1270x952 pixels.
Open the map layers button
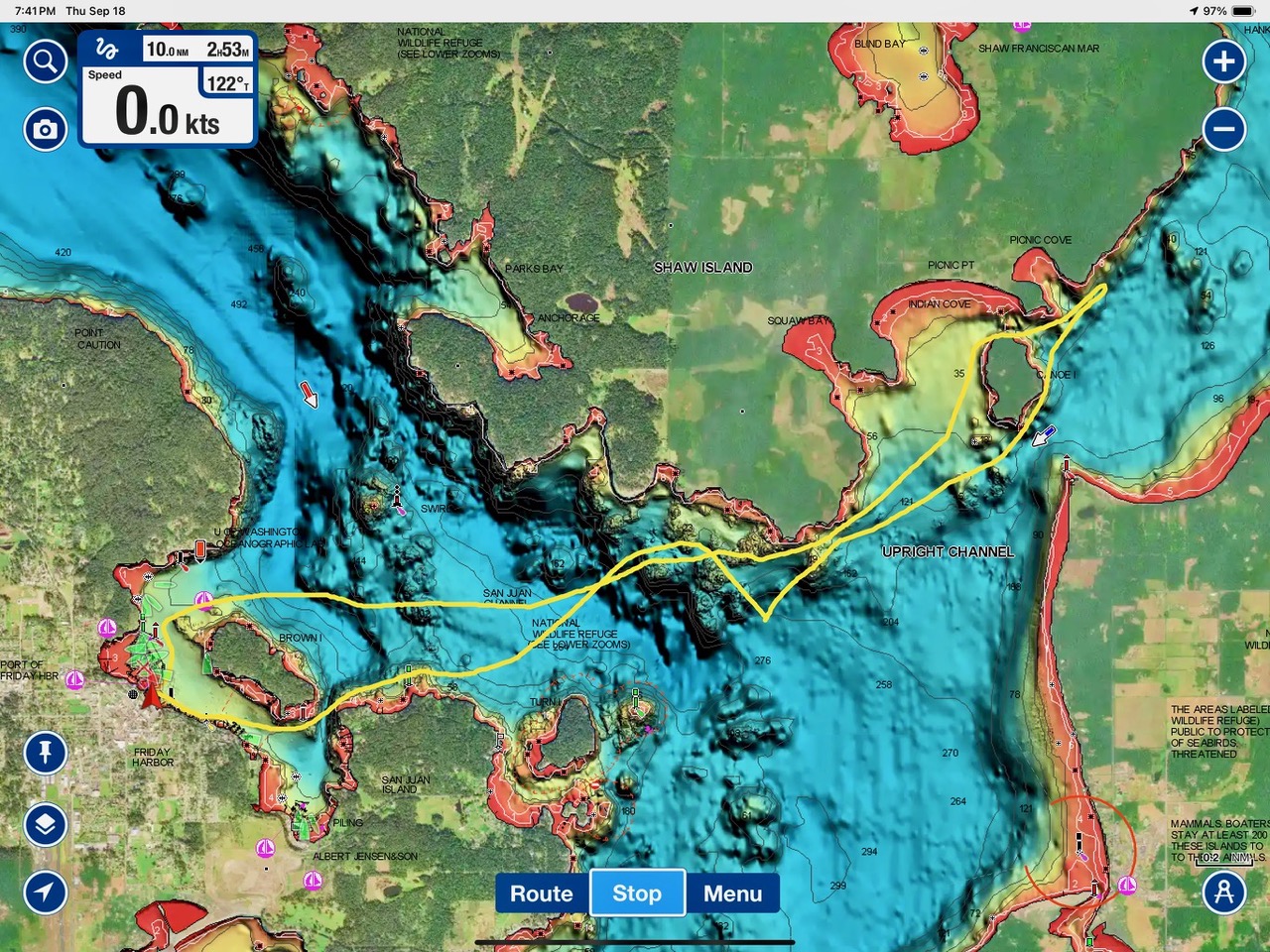pyautogui.click(x=46, y=824)
